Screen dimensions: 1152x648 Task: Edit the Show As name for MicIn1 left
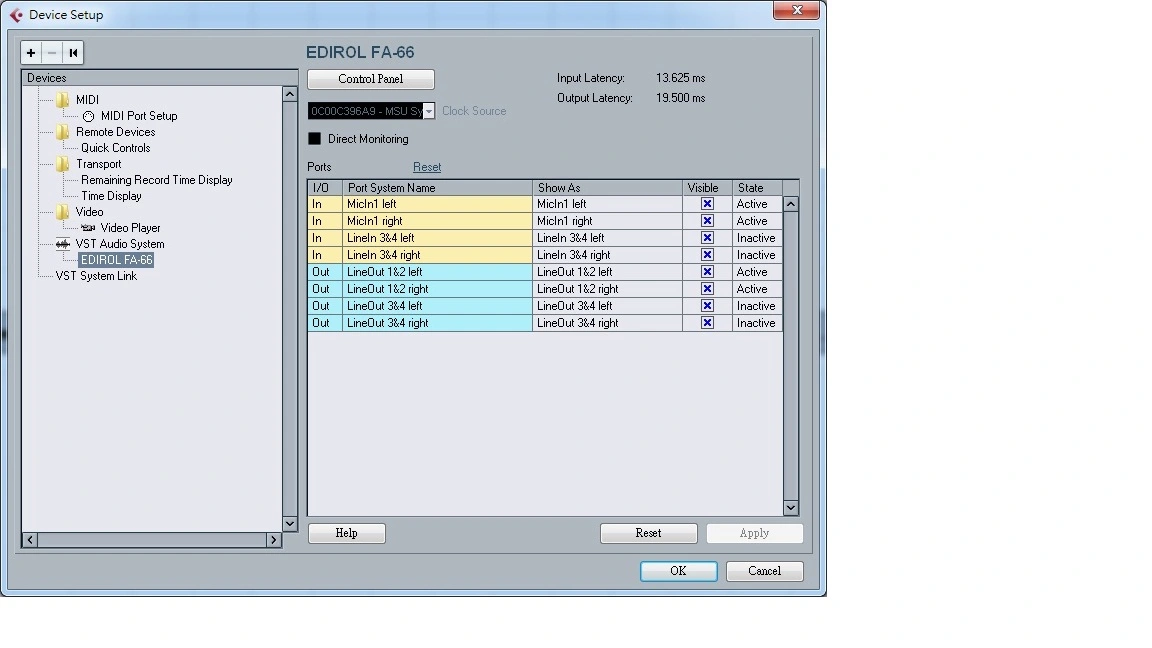coord(608,204)
